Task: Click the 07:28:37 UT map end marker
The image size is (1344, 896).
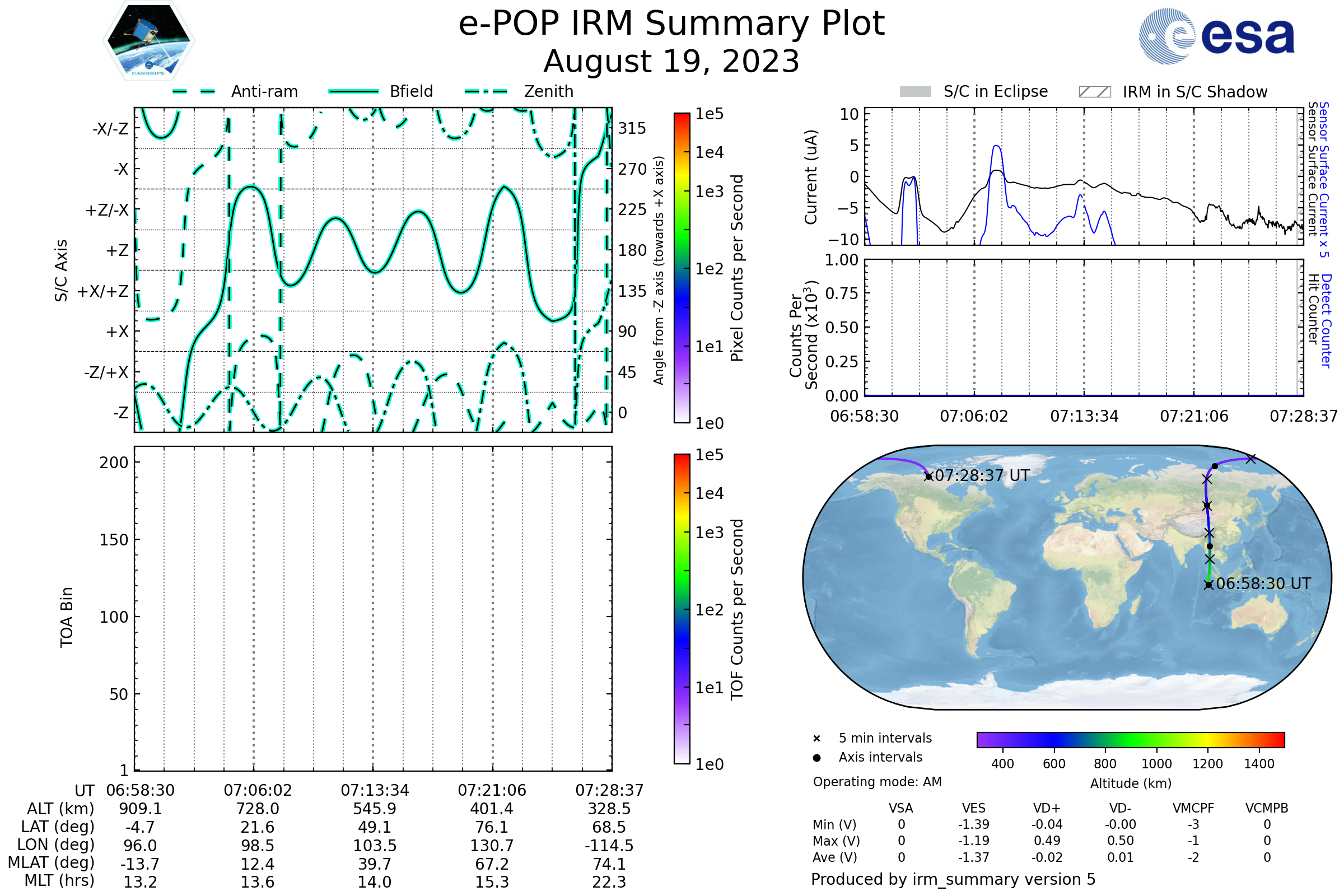Action: tap(928, 477)
